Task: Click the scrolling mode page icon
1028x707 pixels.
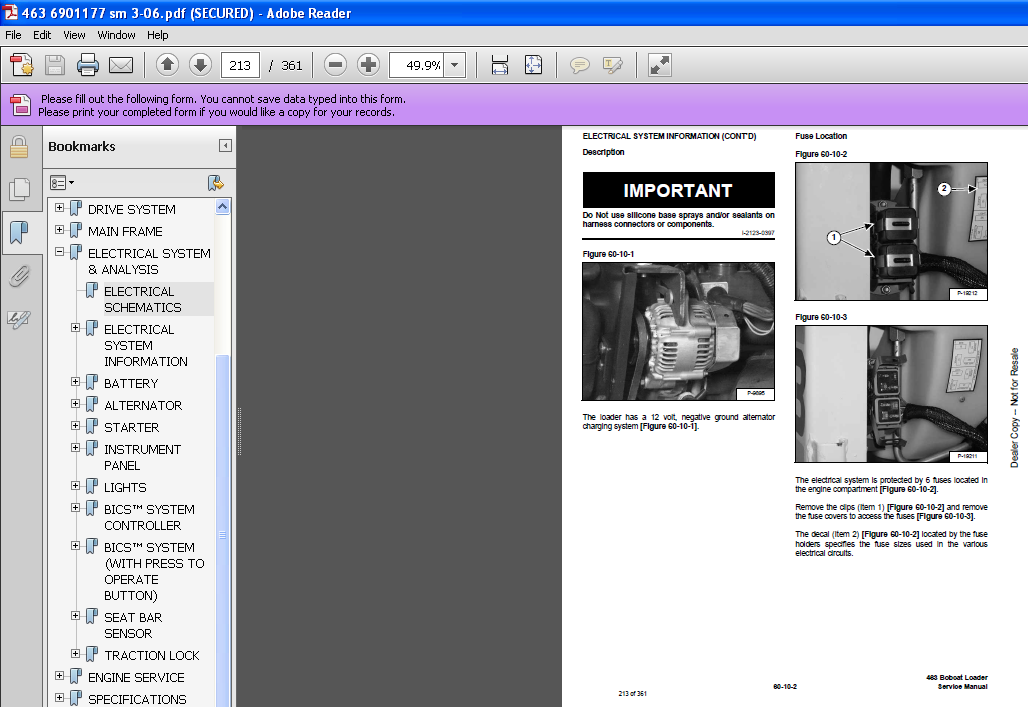Action: (x=500, y=65)
